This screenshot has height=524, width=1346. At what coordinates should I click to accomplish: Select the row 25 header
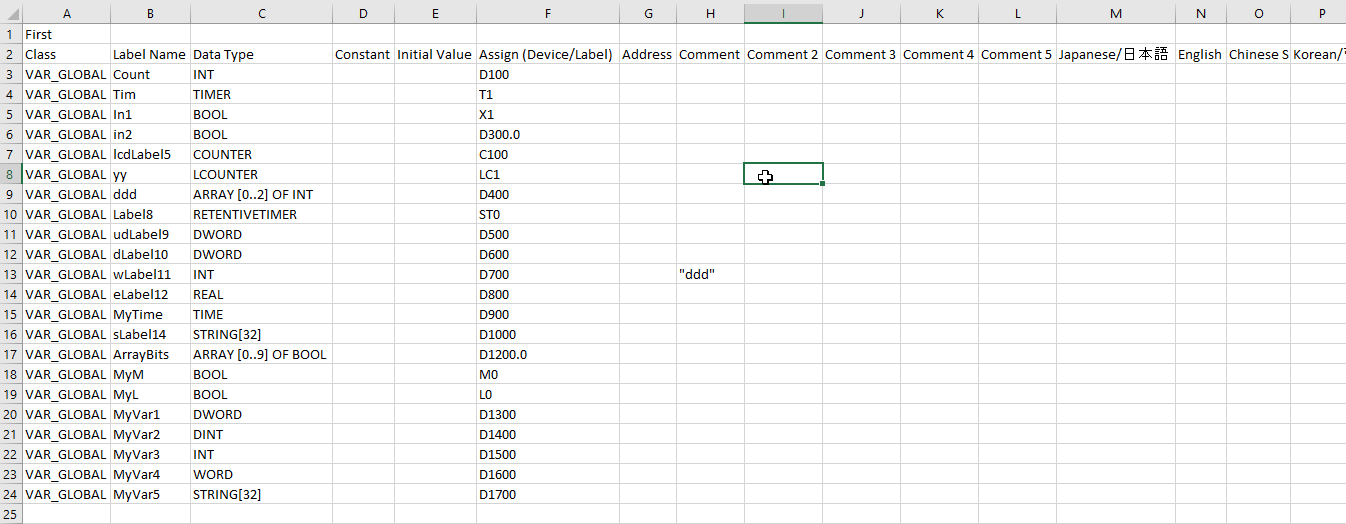[10, 514]
